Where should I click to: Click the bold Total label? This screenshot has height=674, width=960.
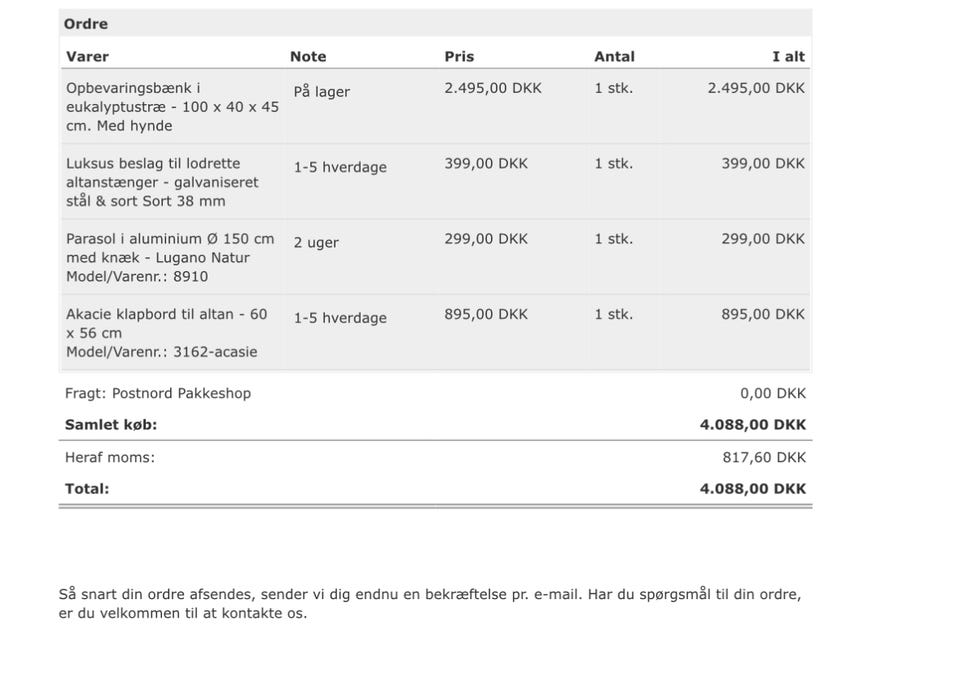[x=87, y=489]
